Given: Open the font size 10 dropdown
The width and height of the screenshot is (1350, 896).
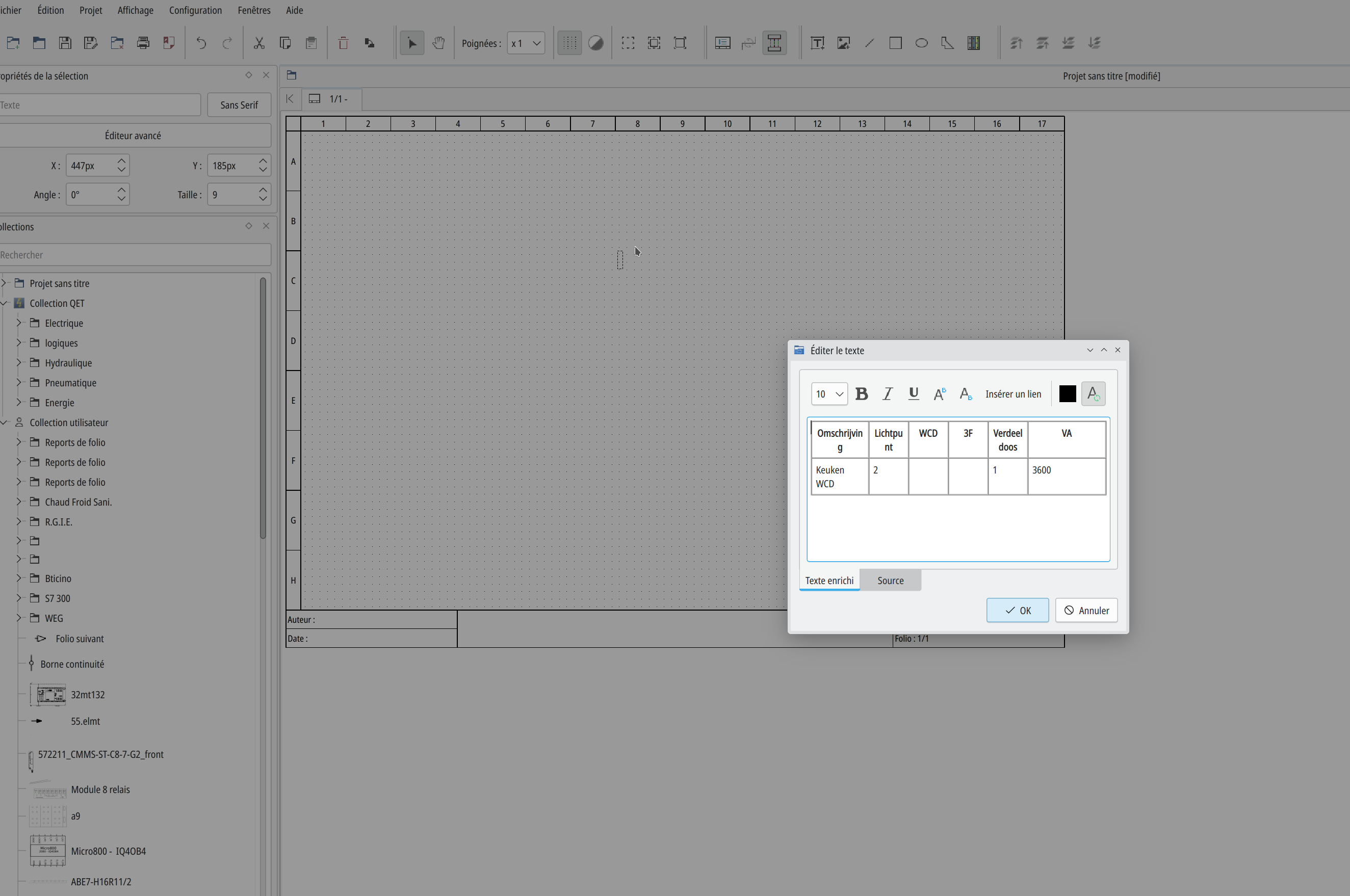Looking at the screenshot, I should point(829,394).
